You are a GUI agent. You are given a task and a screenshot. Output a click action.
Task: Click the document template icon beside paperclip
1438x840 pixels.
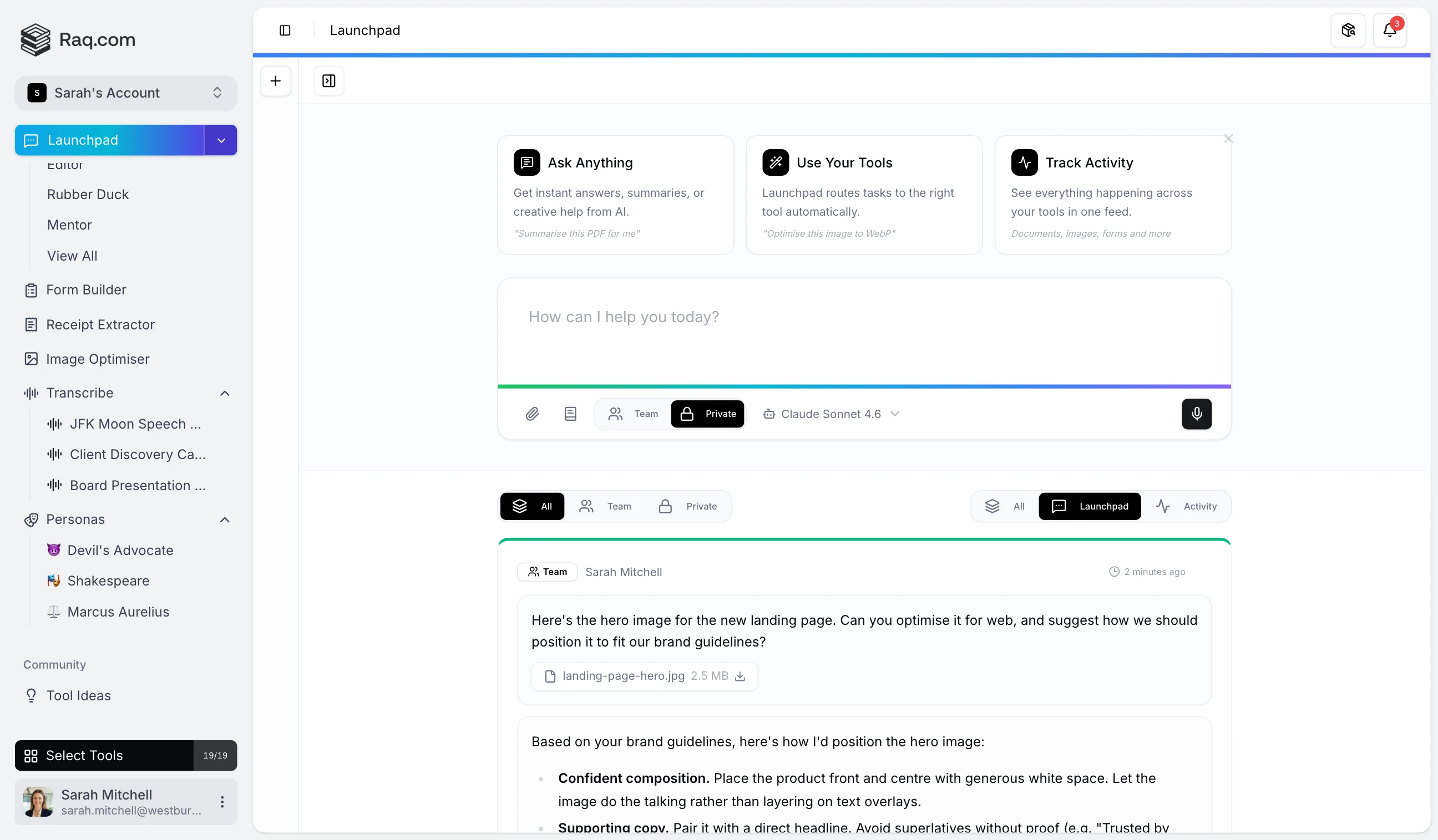click(570, 414)
